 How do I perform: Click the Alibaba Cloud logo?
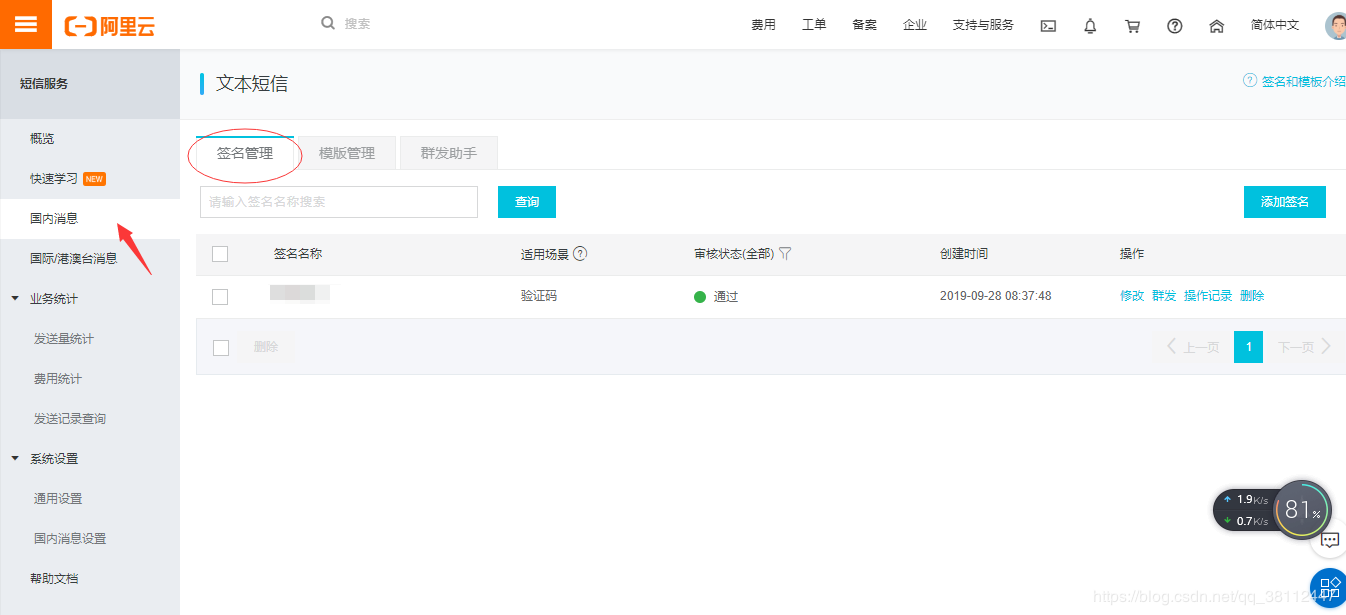[109, 26]
